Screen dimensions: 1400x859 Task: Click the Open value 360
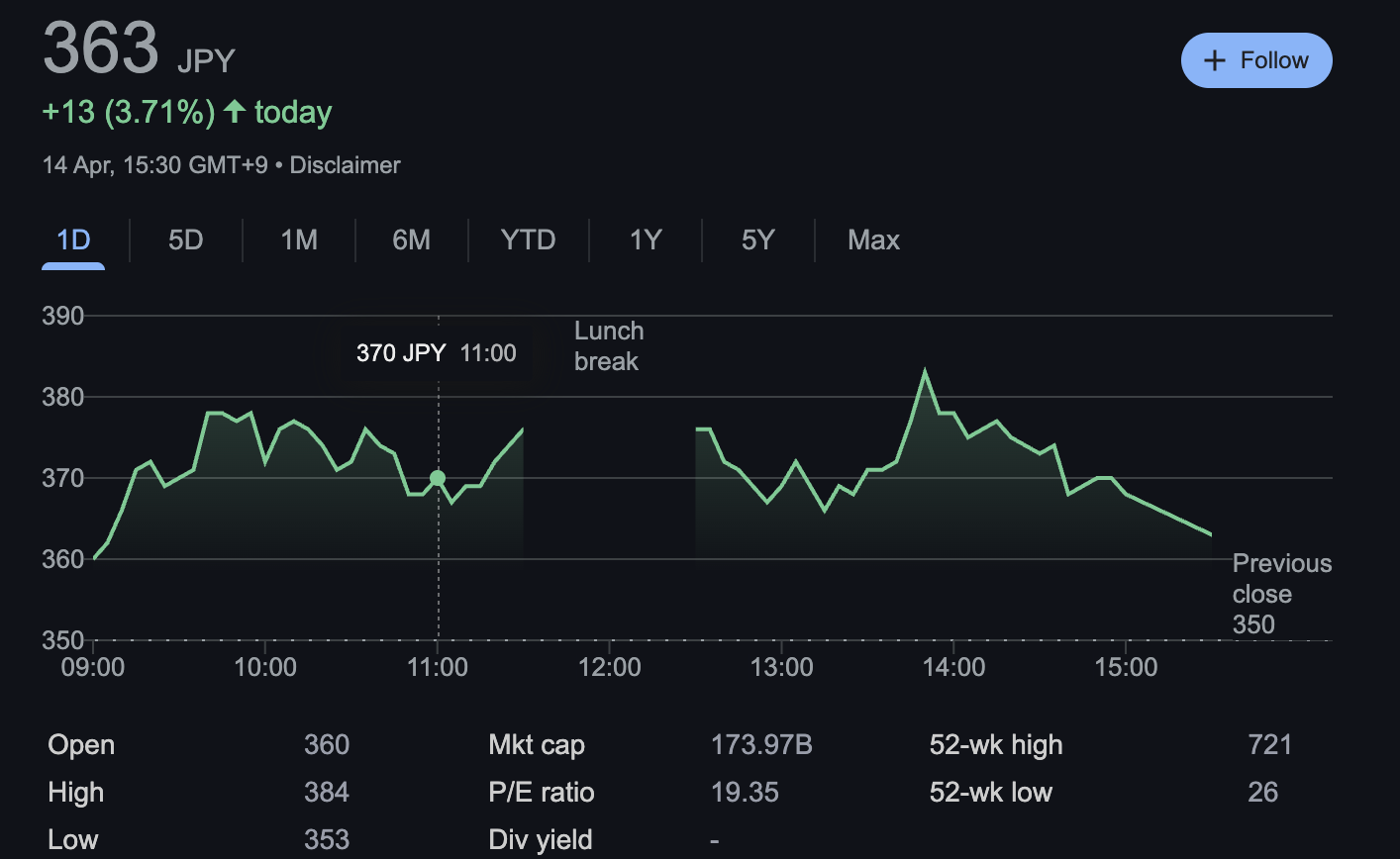click(327, 744)
